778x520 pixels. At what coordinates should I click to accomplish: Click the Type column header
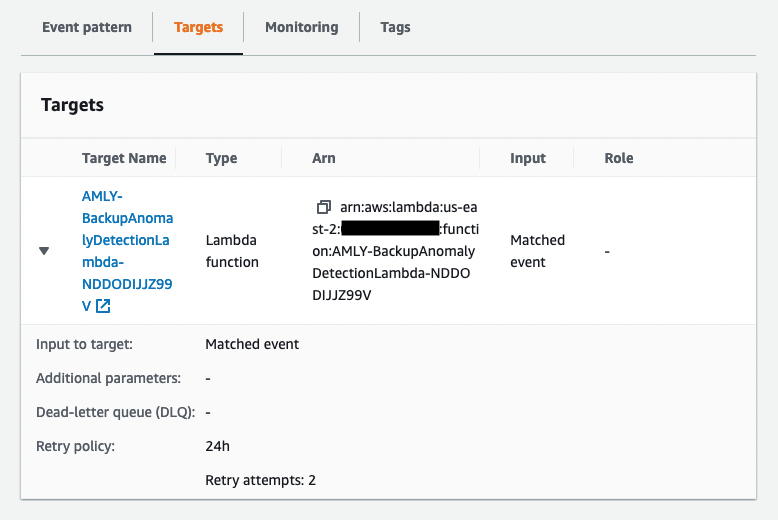pos(221,158)
